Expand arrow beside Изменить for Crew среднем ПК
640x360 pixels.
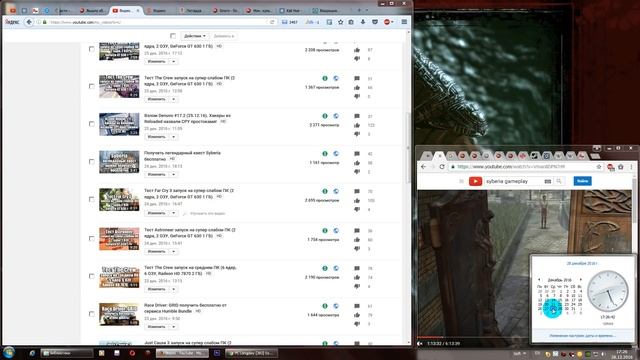(173, 289)
